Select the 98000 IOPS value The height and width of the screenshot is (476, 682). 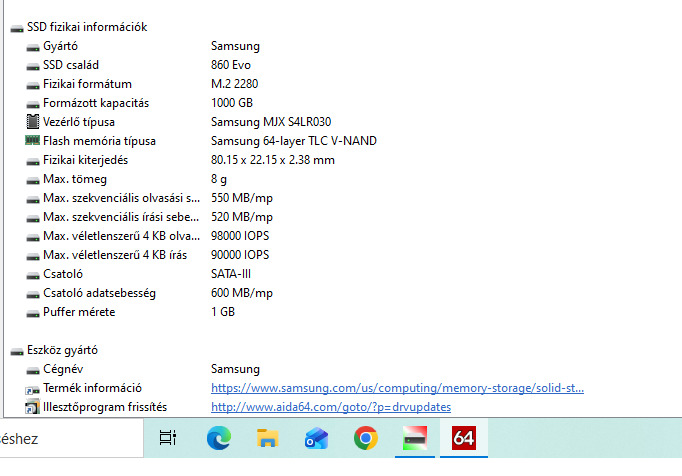[x=240, y=236]
